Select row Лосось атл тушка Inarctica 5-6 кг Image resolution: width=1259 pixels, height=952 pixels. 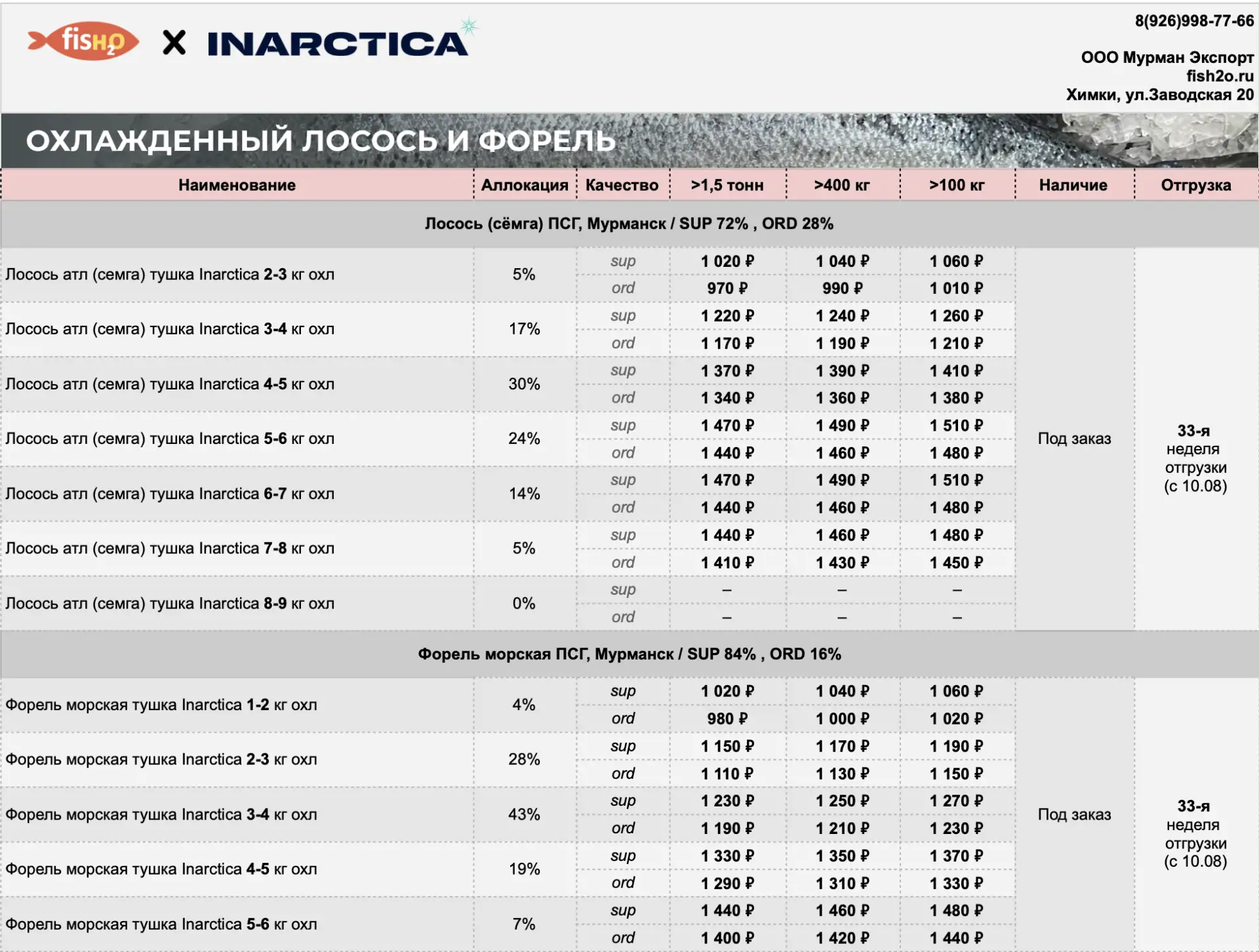pos(237,439)
